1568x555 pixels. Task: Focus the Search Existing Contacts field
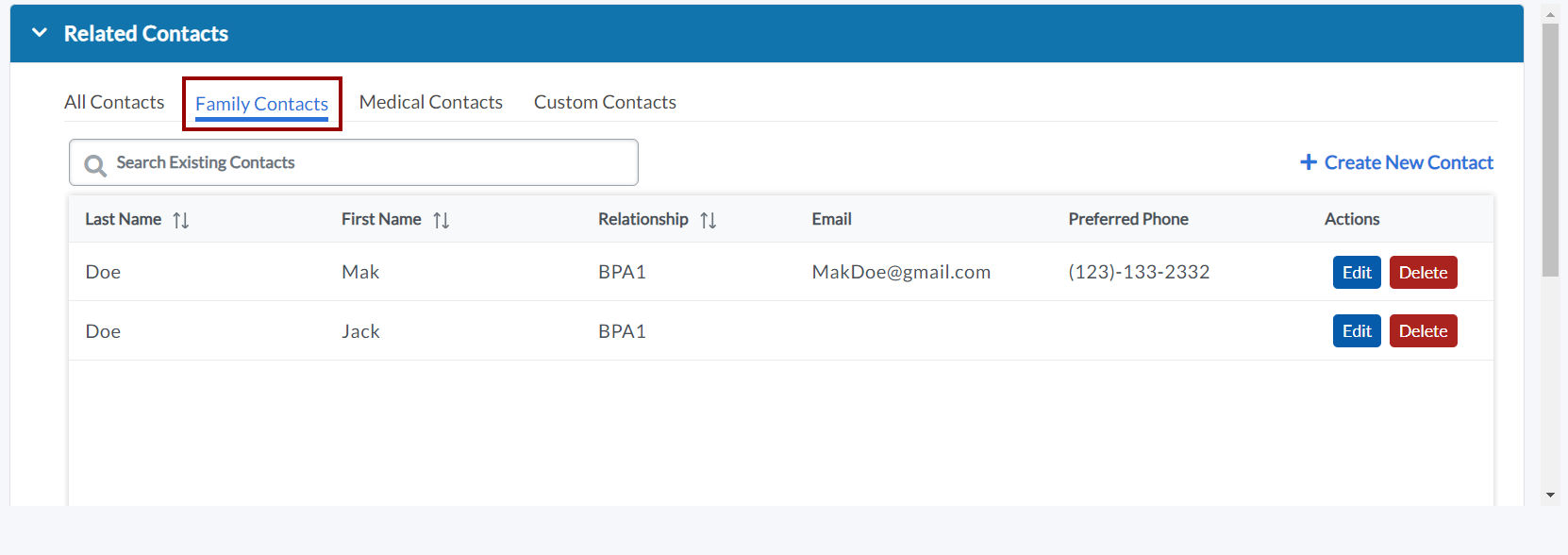click(x=368, y=162)
